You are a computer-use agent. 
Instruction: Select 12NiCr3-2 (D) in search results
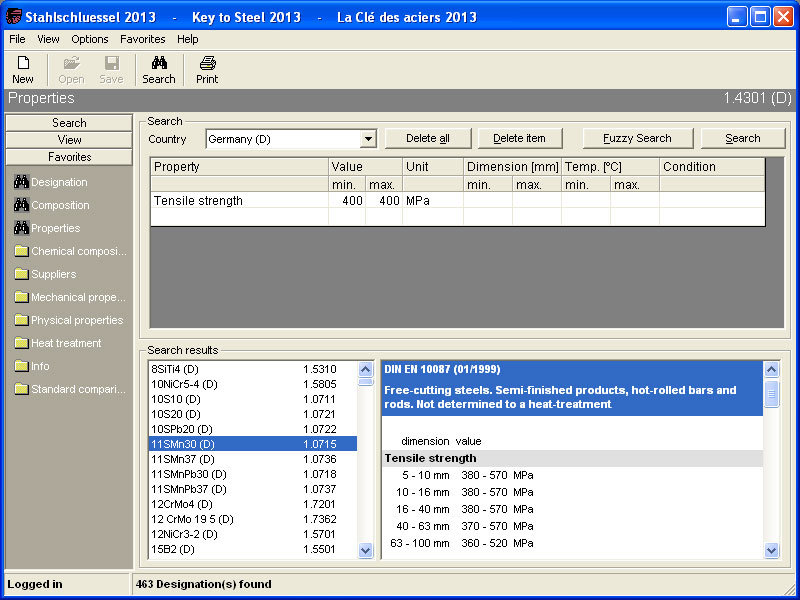[x=253, y=534]
